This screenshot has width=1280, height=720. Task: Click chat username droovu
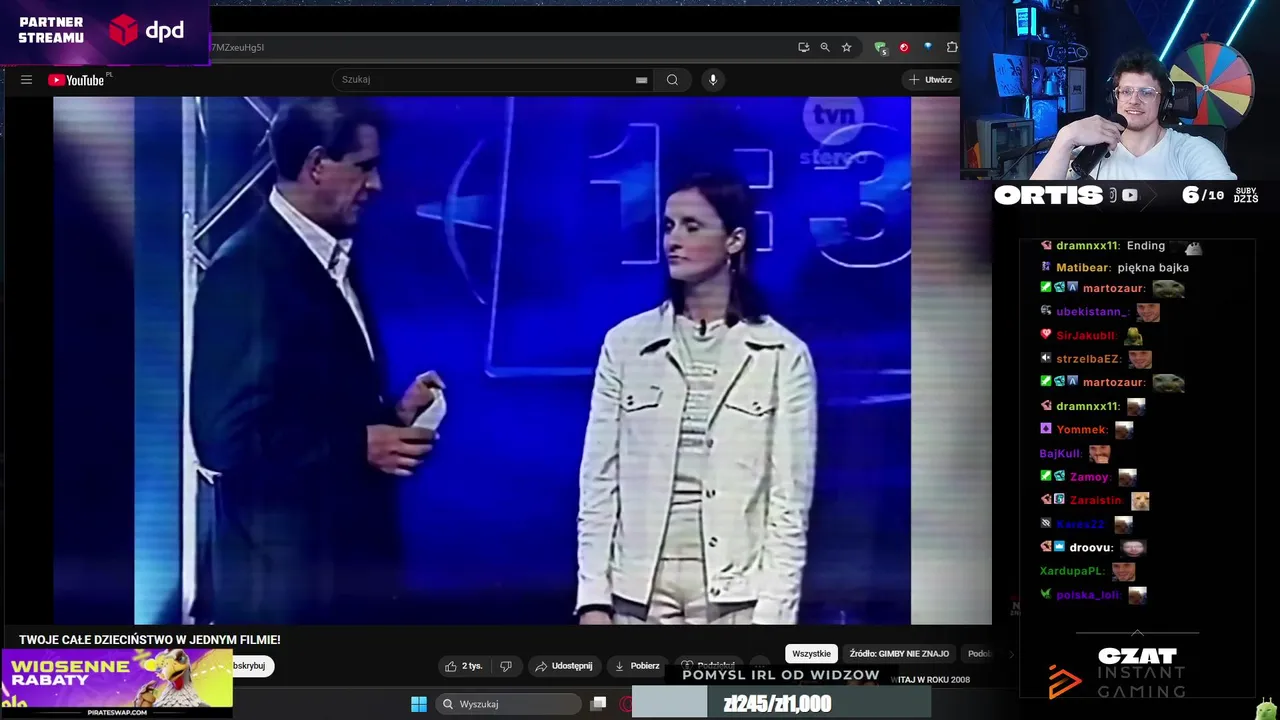pos(1091,548)
